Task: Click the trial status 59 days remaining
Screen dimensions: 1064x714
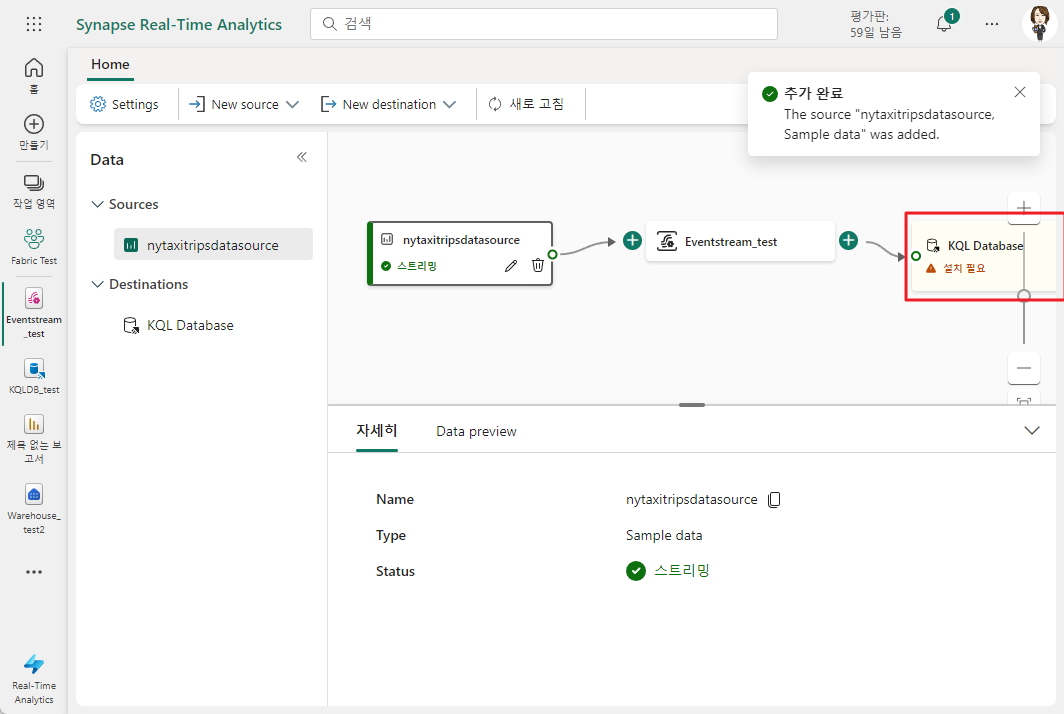Action: point(875,24)
